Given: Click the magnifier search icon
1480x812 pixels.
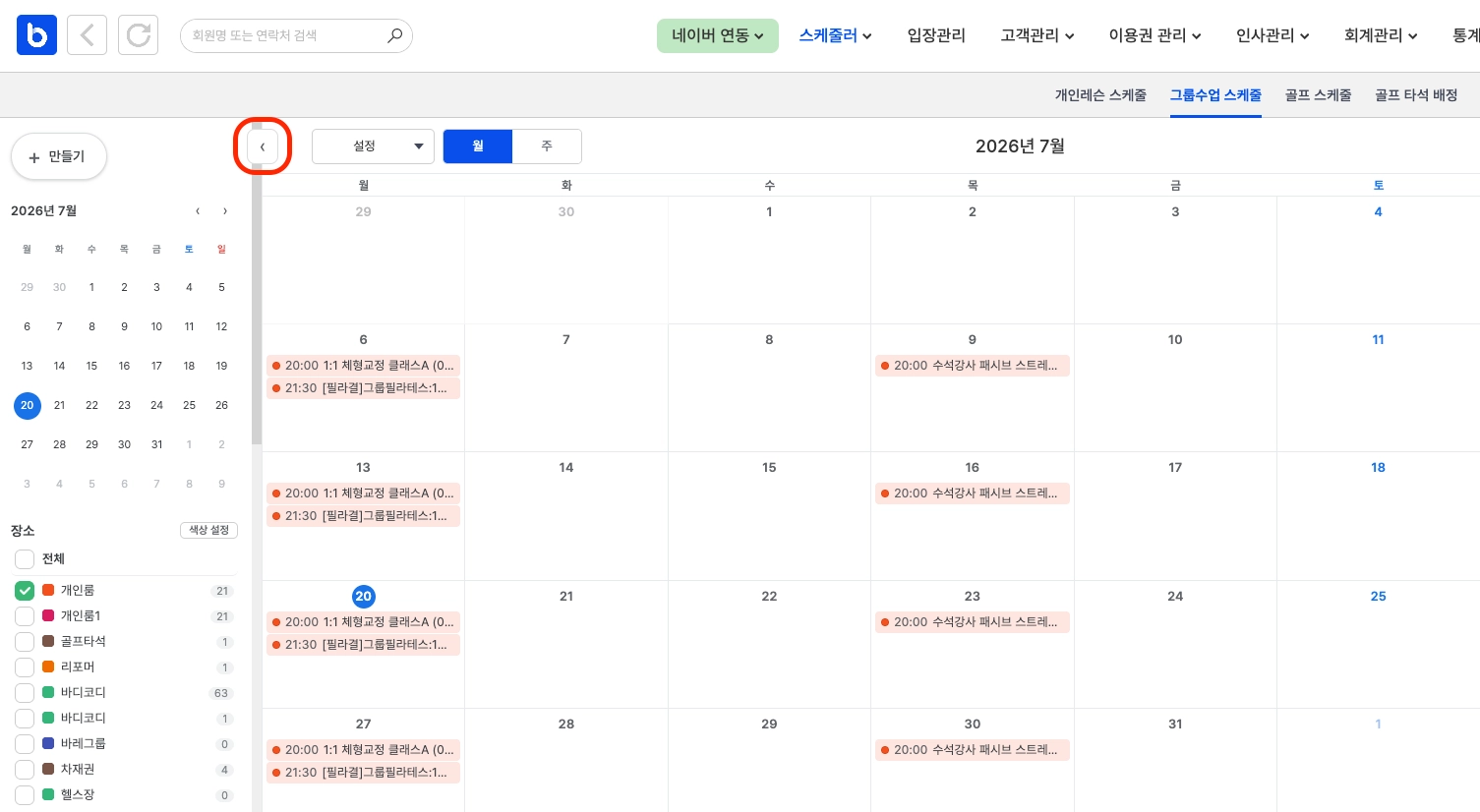Looking at the screenshot, I should pos(394,35).
